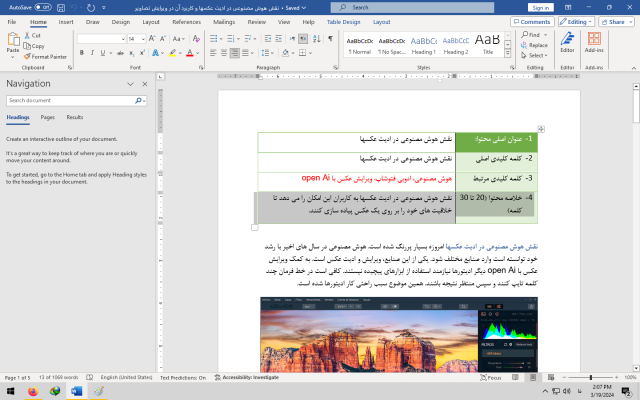Apply subscript formatting
640x400 pixels.
click(x=131, y=53)
